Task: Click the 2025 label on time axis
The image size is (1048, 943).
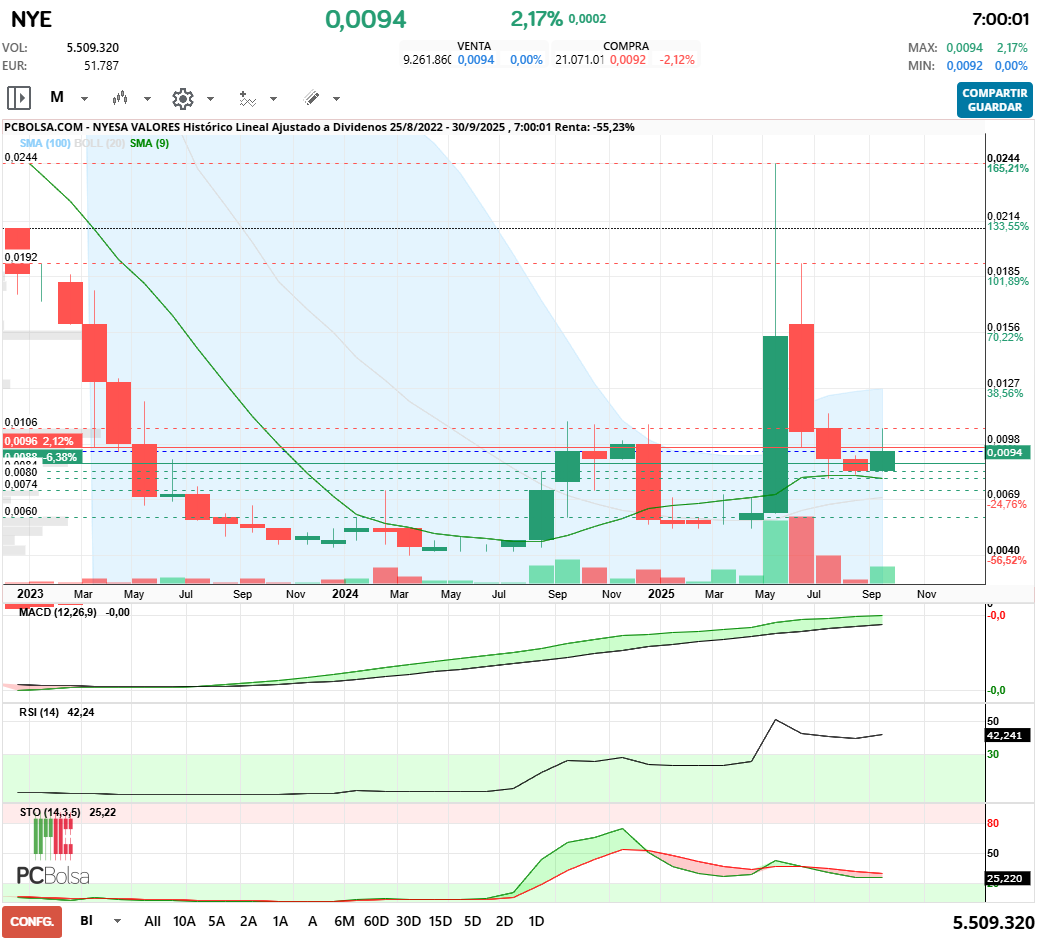Action: (661, 593)
